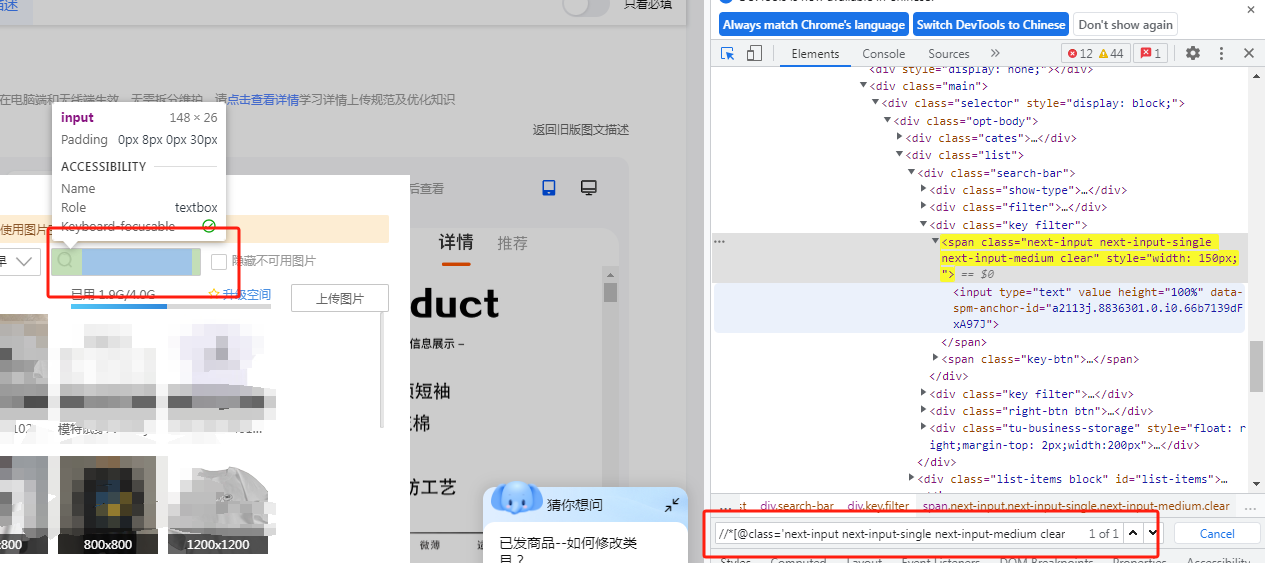Select the 1200x1200 image thumbnail
Screen dimensions: 1265x563
(216, 506)
